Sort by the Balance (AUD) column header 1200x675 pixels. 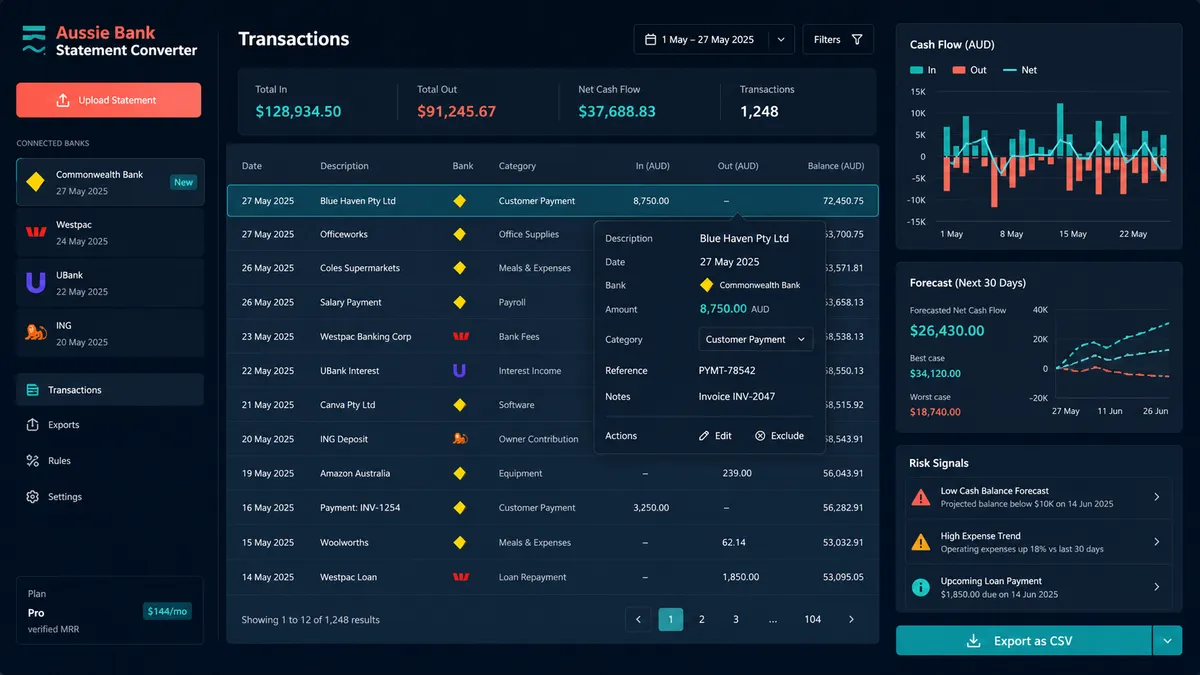[835, 166]
